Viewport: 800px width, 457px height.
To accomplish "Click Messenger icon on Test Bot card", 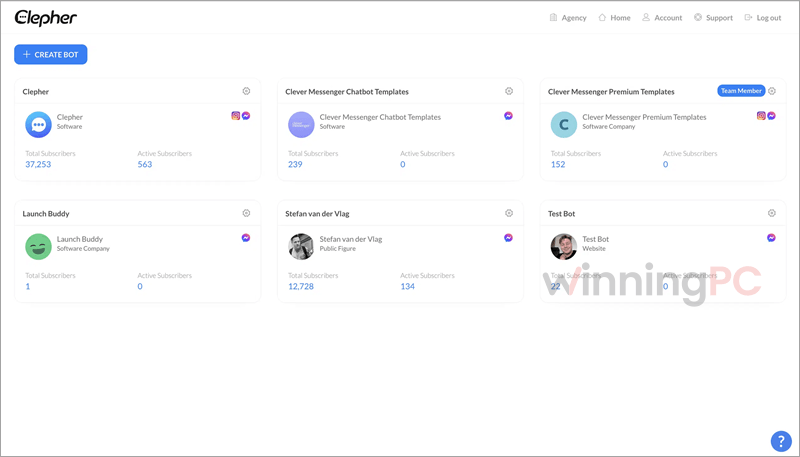I will [771, 238].
